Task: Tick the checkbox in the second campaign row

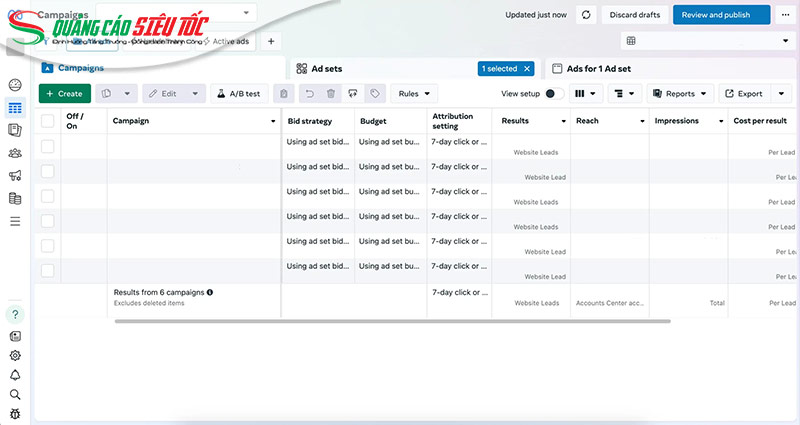Action: [x=47, y=171]
